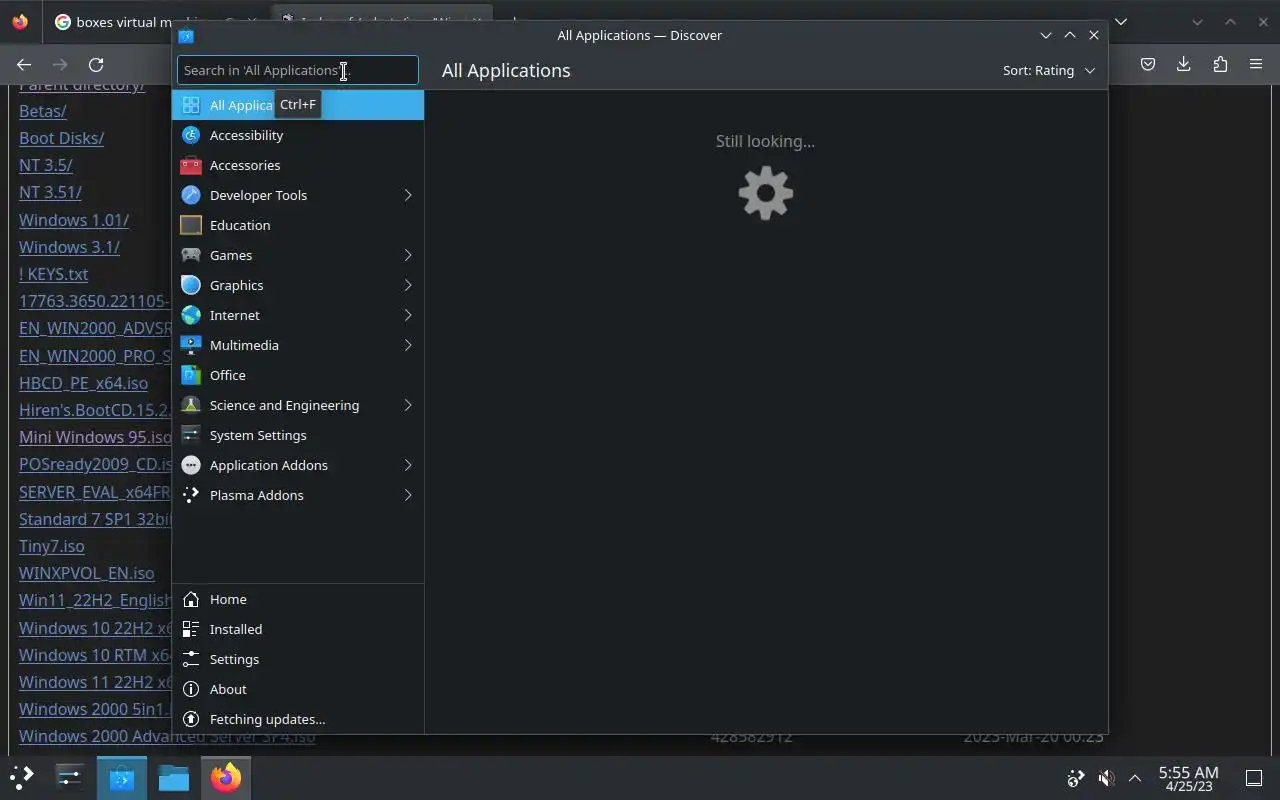1280x800 pixels.
Task: Click Show Desktop taskbar button
Action: [1254, 778]
